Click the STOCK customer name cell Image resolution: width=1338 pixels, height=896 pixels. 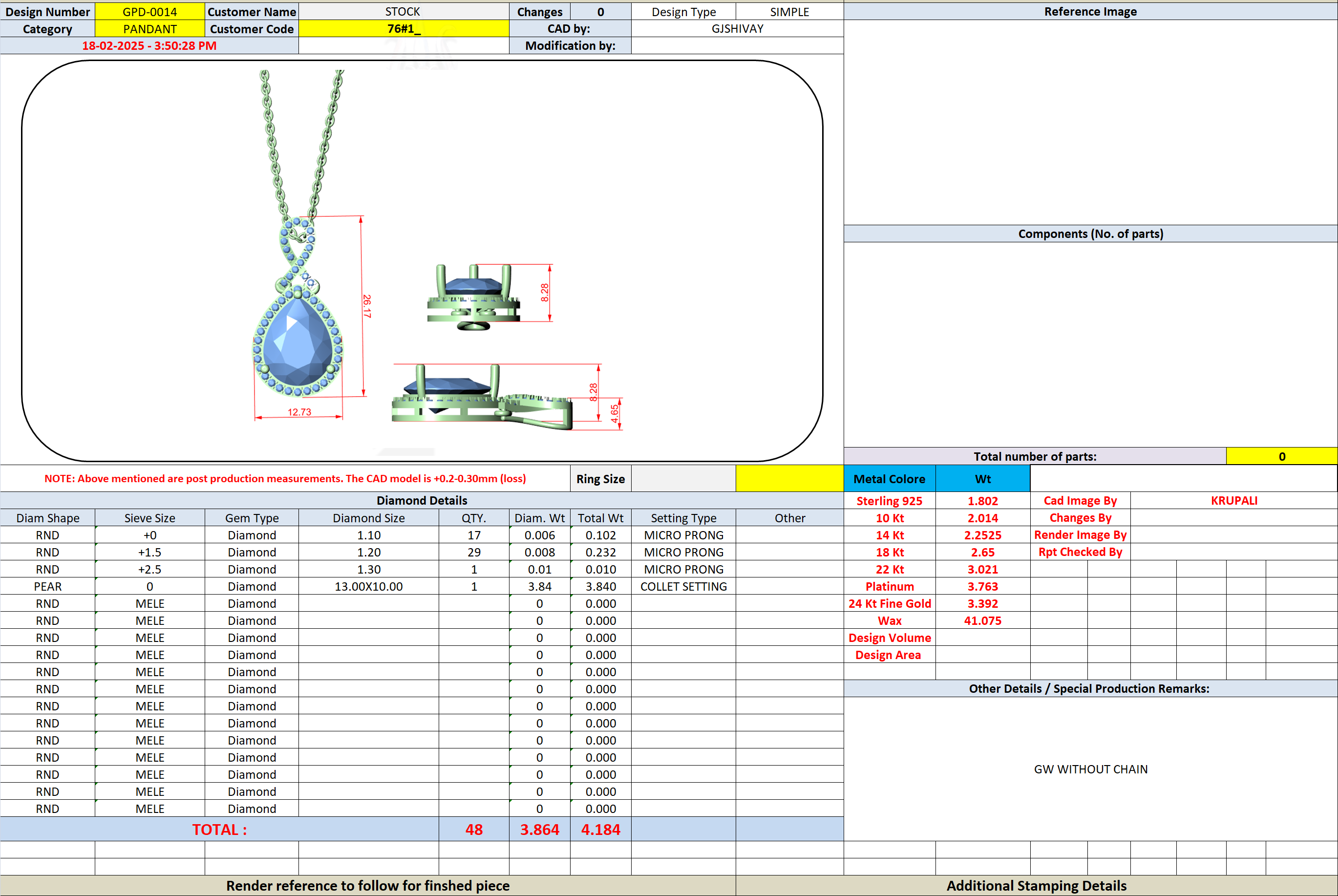point(404,11)
